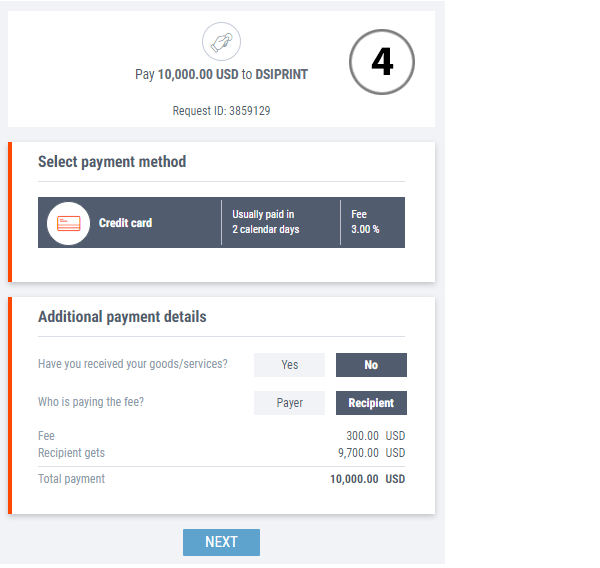Viewport: 600px width, 568px height.
Task: Click the 10,000.00 USD total payment amount
Action: (x=367, y=479)
